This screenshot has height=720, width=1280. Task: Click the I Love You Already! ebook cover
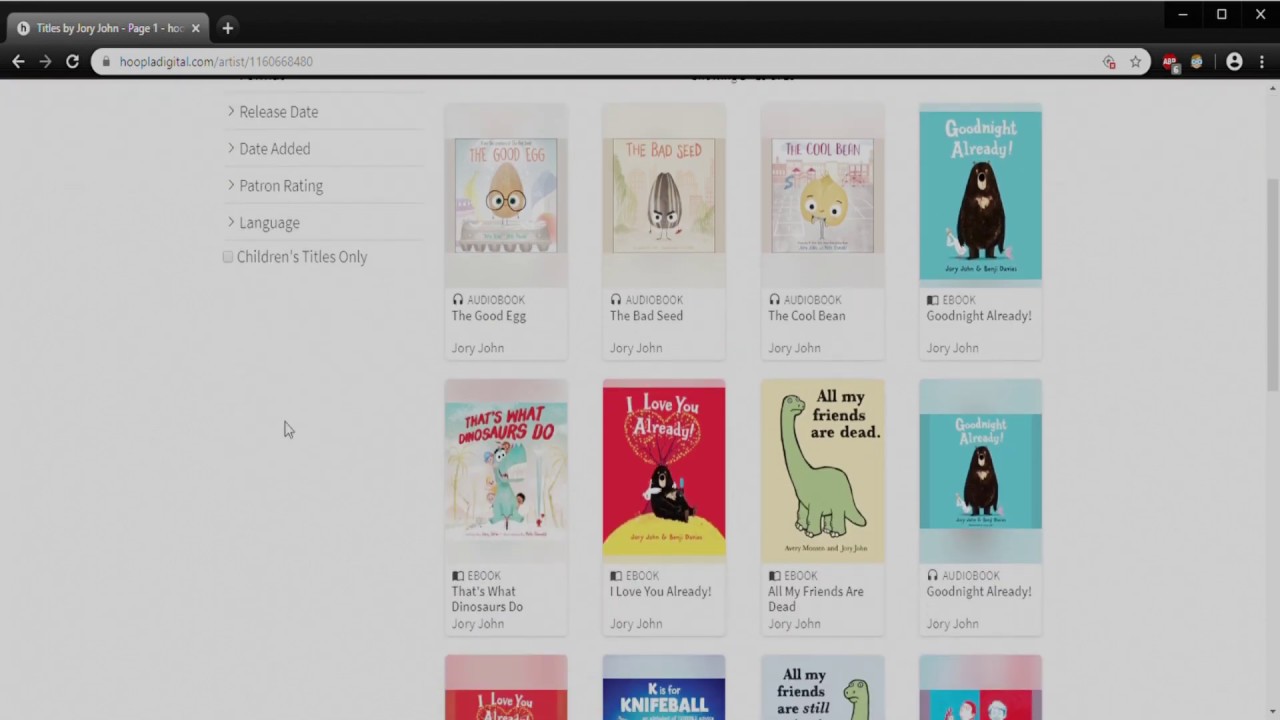coord(664,471)
